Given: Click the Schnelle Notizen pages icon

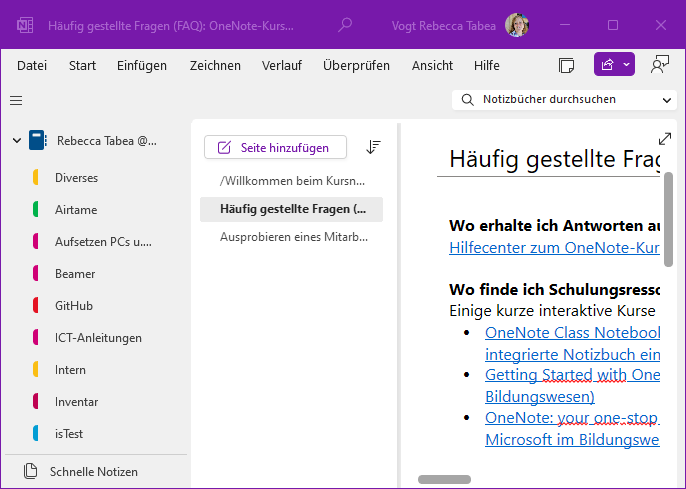Looking at the screenshot, I should 30,471.
